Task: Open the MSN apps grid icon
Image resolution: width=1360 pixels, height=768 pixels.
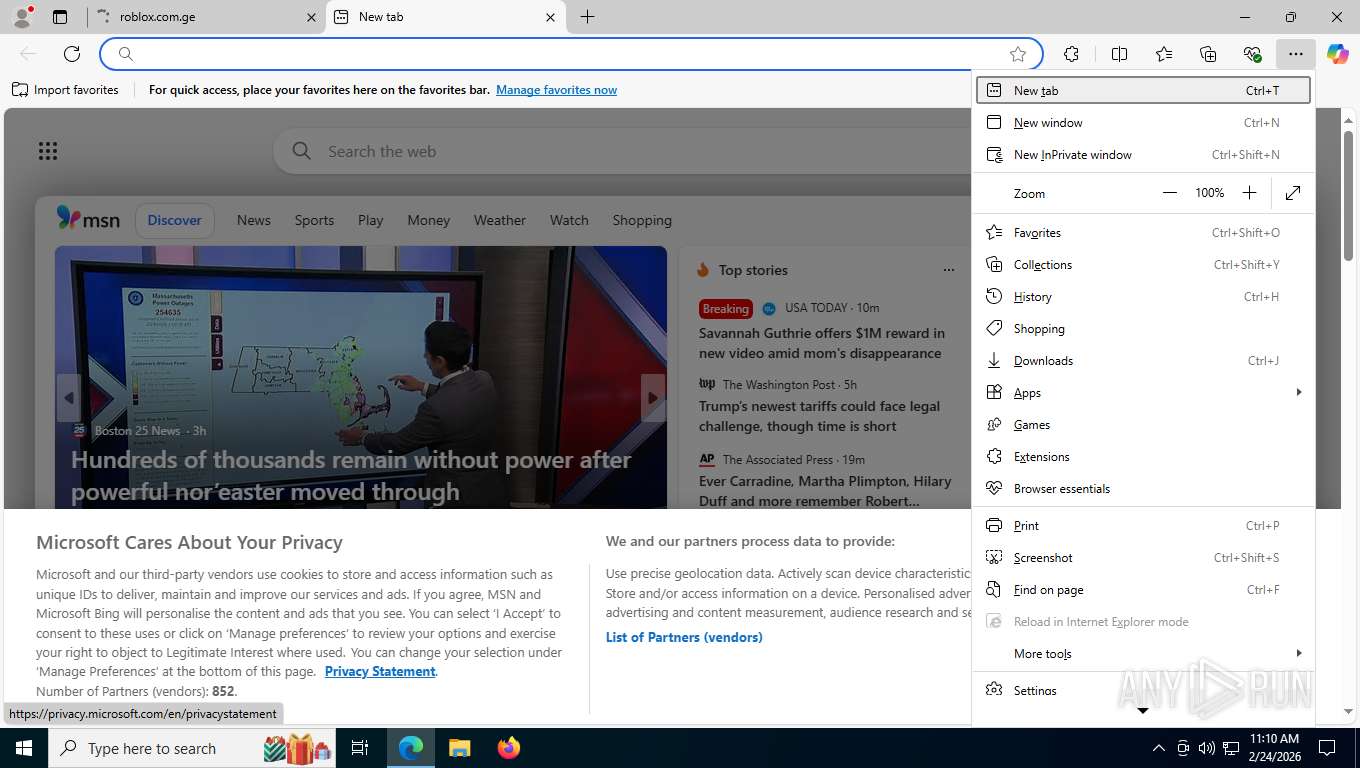Action: point(48,151)
